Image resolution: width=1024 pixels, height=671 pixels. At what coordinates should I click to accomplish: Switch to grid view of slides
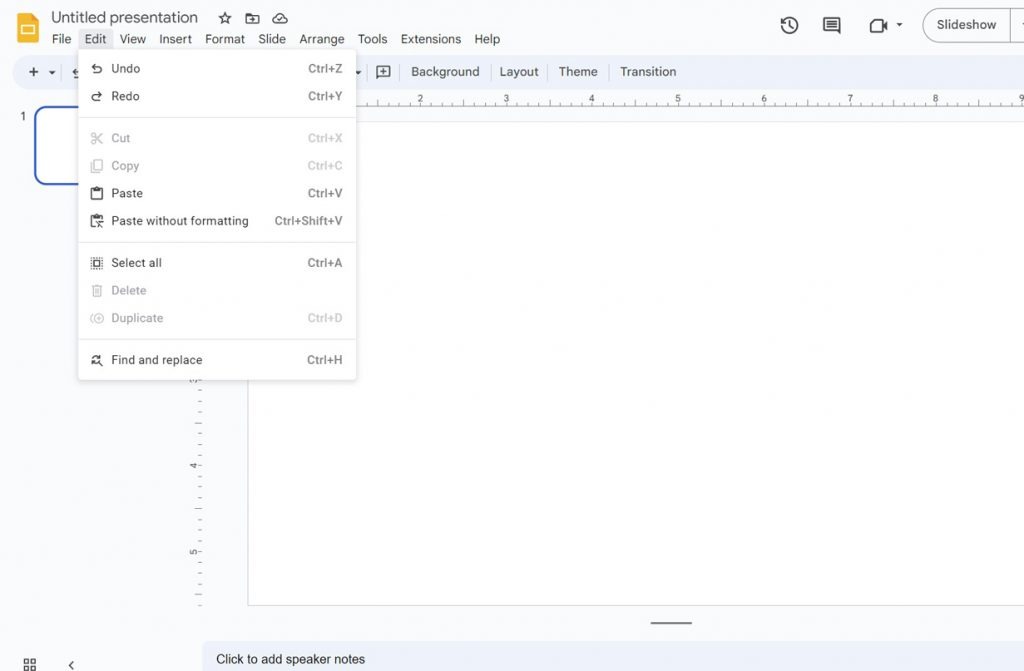click(28, 662)
